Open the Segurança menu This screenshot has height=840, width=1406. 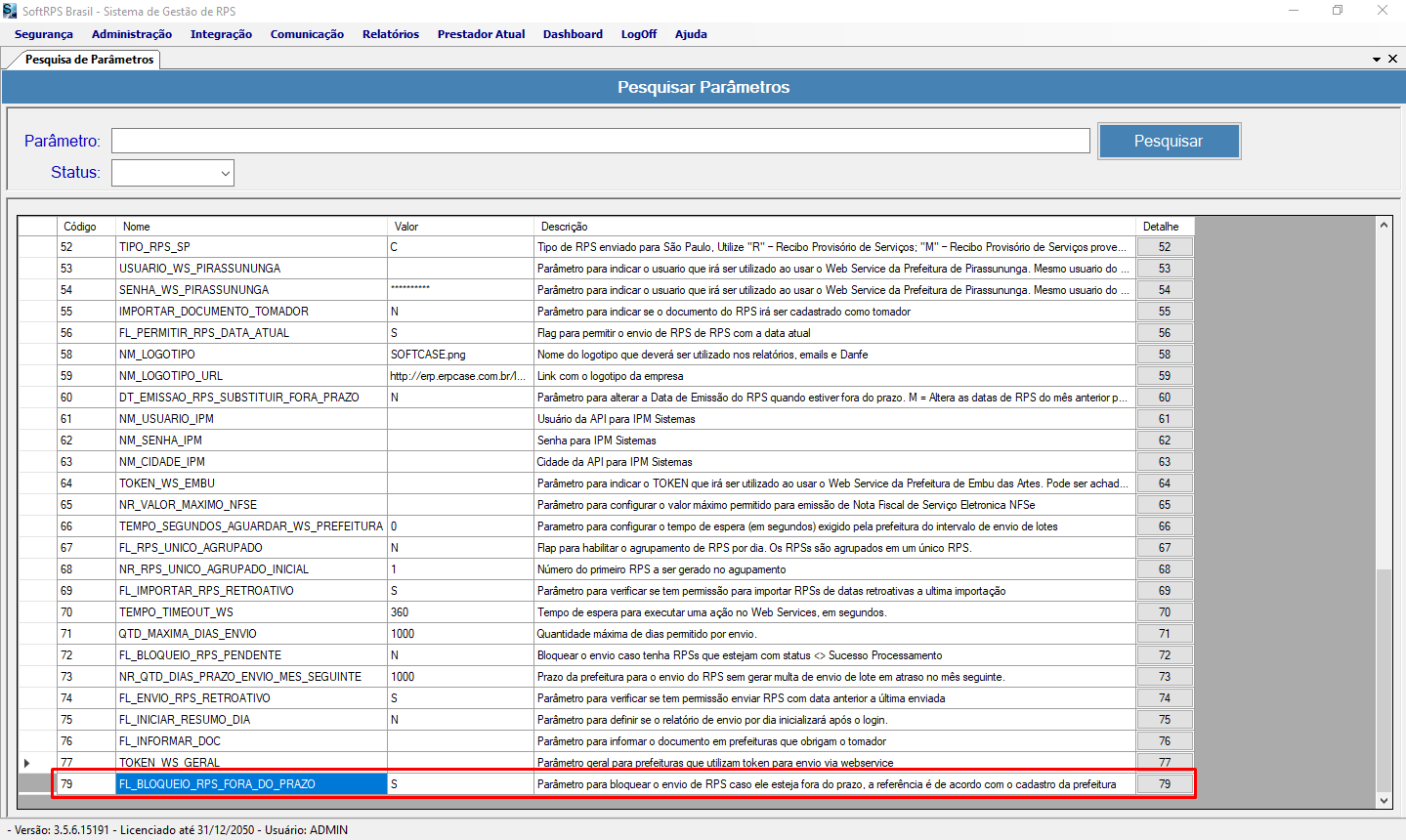[x=44, y=34]
